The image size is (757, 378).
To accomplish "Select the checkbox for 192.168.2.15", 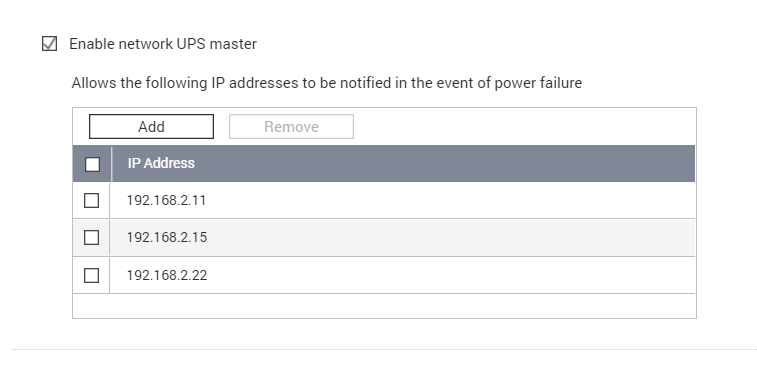I will (x=91, y=238).
